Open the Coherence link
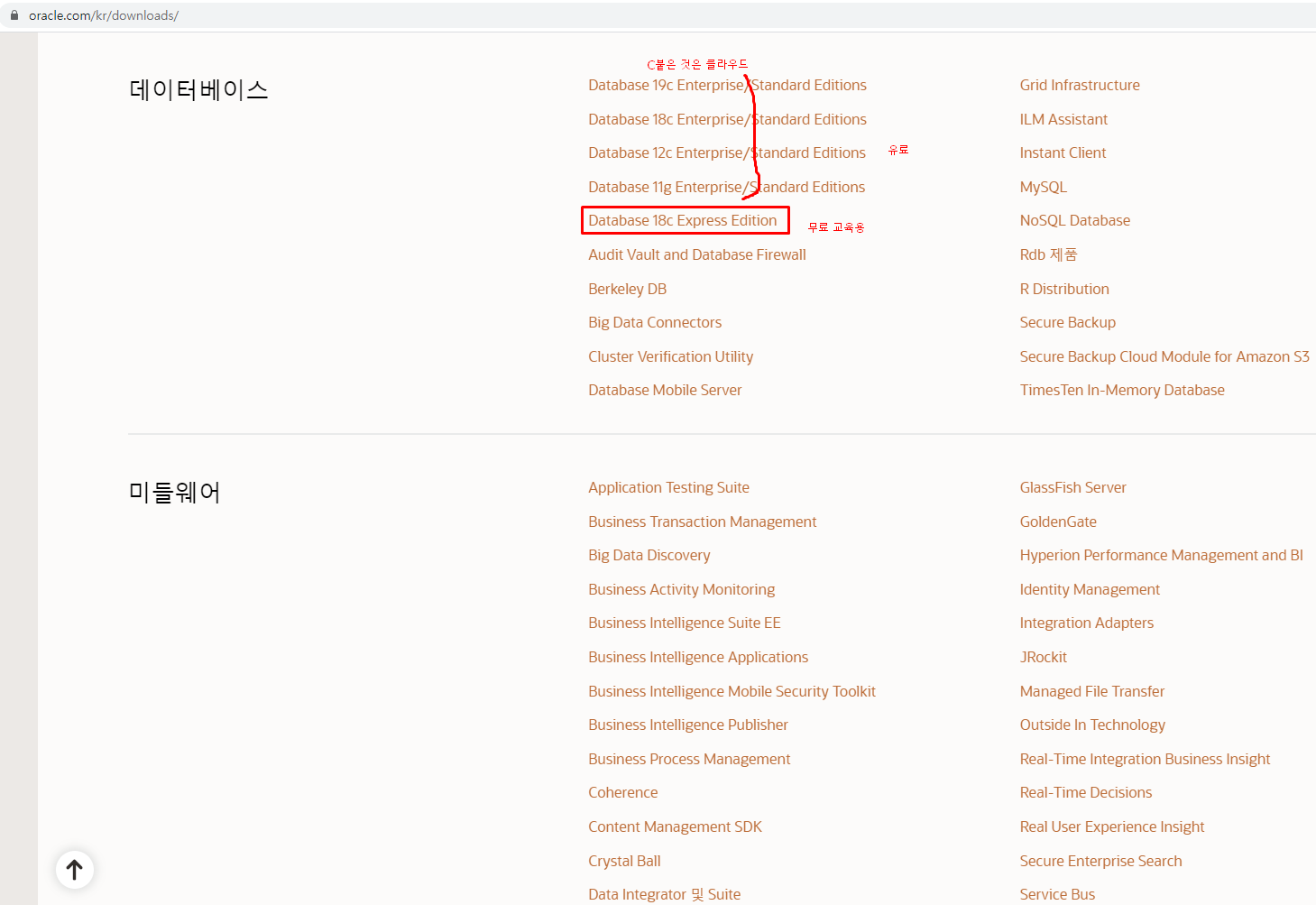The image size is (1316, 905). pyautogui.click(x=623, y=792)
